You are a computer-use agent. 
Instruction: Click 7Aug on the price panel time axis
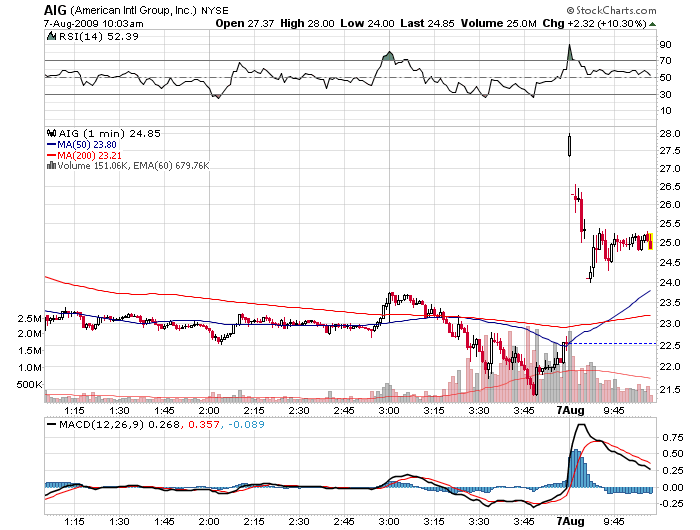571,410
